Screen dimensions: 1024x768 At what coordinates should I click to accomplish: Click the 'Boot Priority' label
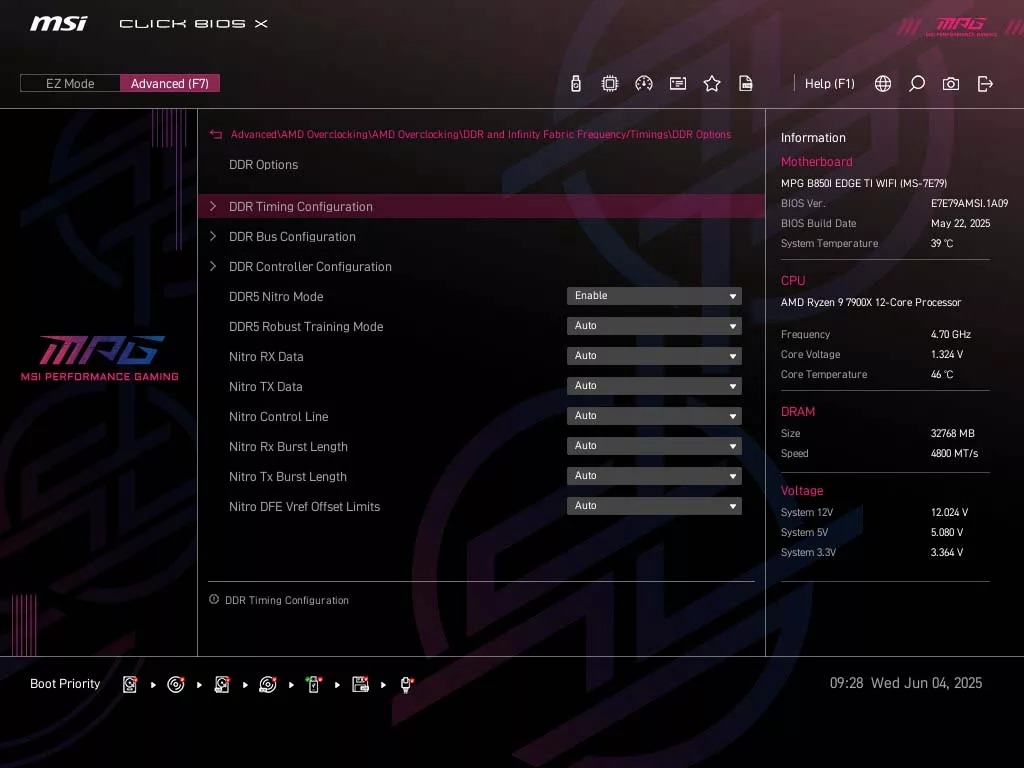(65, 684)
